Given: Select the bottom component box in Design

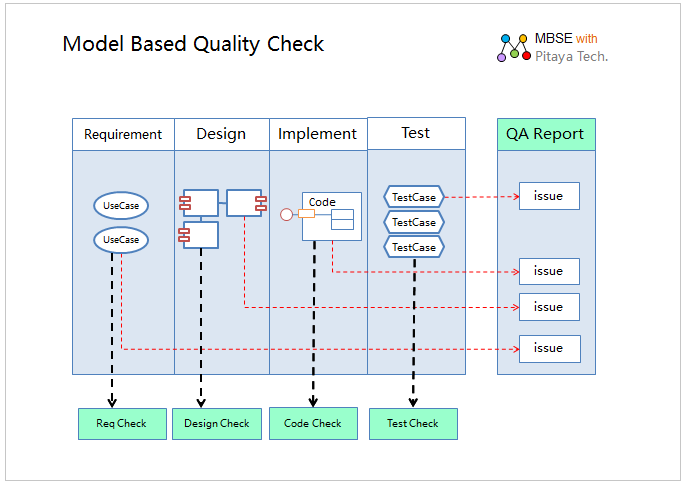Looking at the screenshot, I should coord(199,235).
